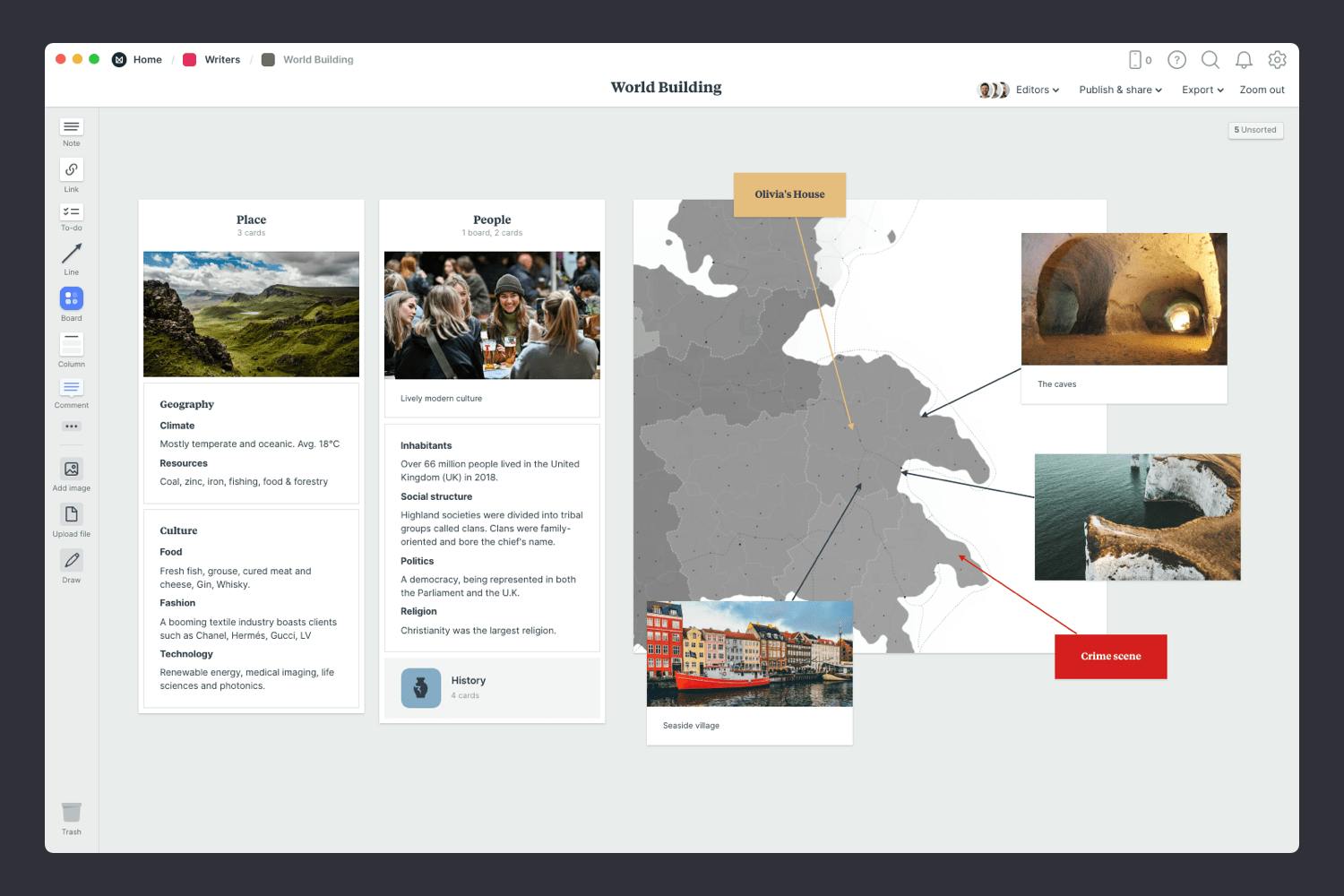
Task: Go to Writers in breadcrumb
Action: coord(221,60)
